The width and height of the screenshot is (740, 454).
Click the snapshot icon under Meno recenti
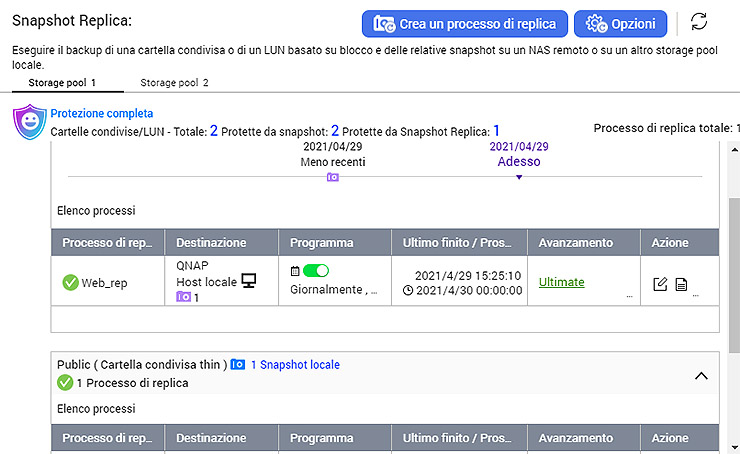(333, 177)
